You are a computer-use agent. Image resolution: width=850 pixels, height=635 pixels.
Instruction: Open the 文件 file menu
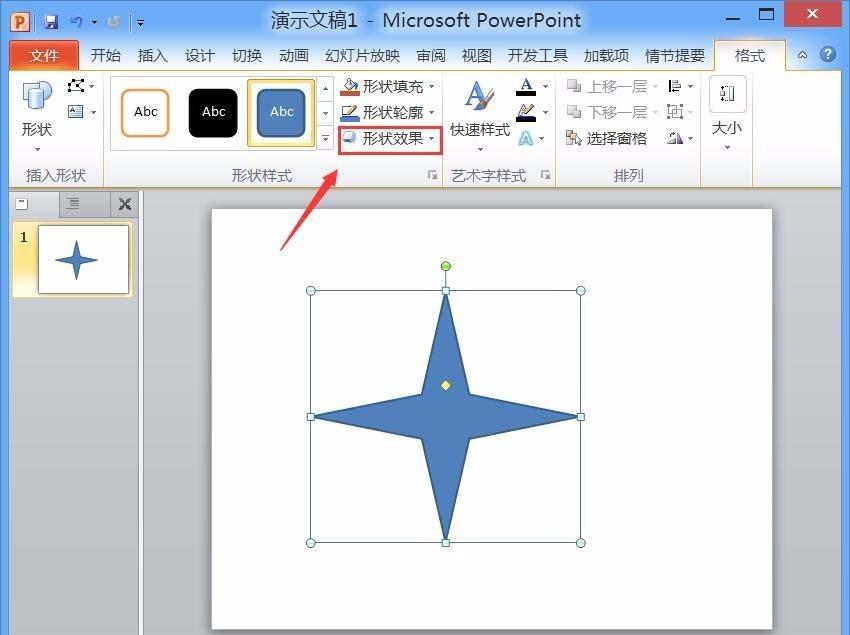(x=44, y=56)
